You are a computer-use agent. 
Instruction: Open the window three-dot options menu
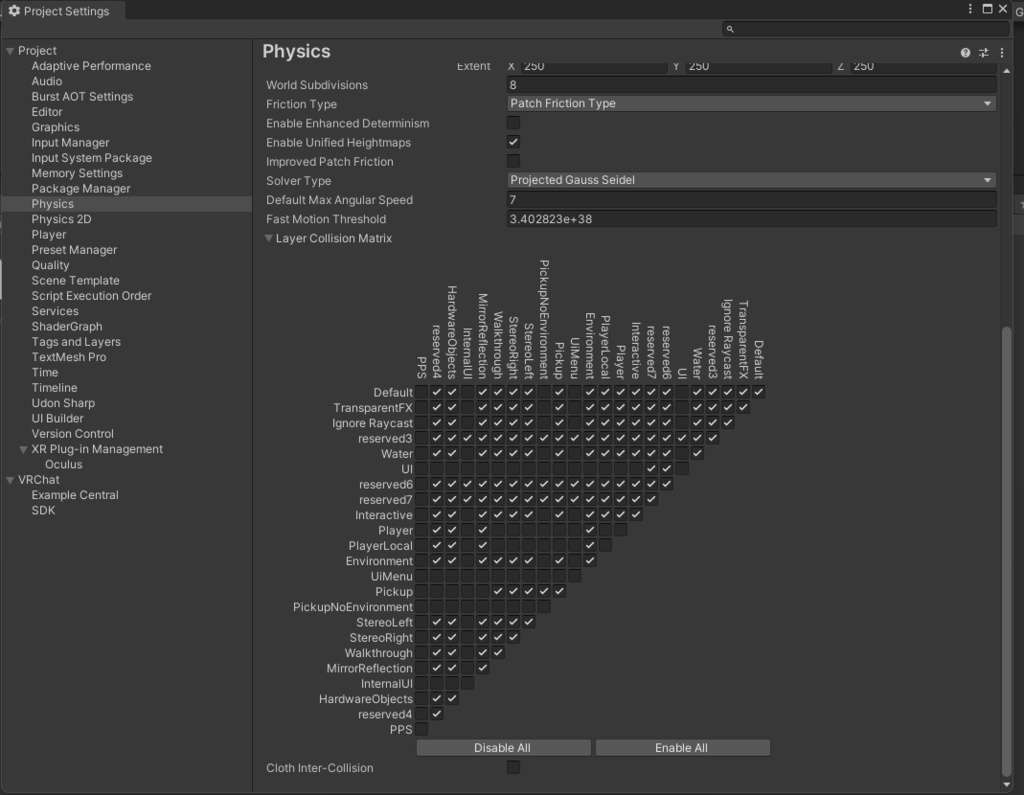(970, 8)
